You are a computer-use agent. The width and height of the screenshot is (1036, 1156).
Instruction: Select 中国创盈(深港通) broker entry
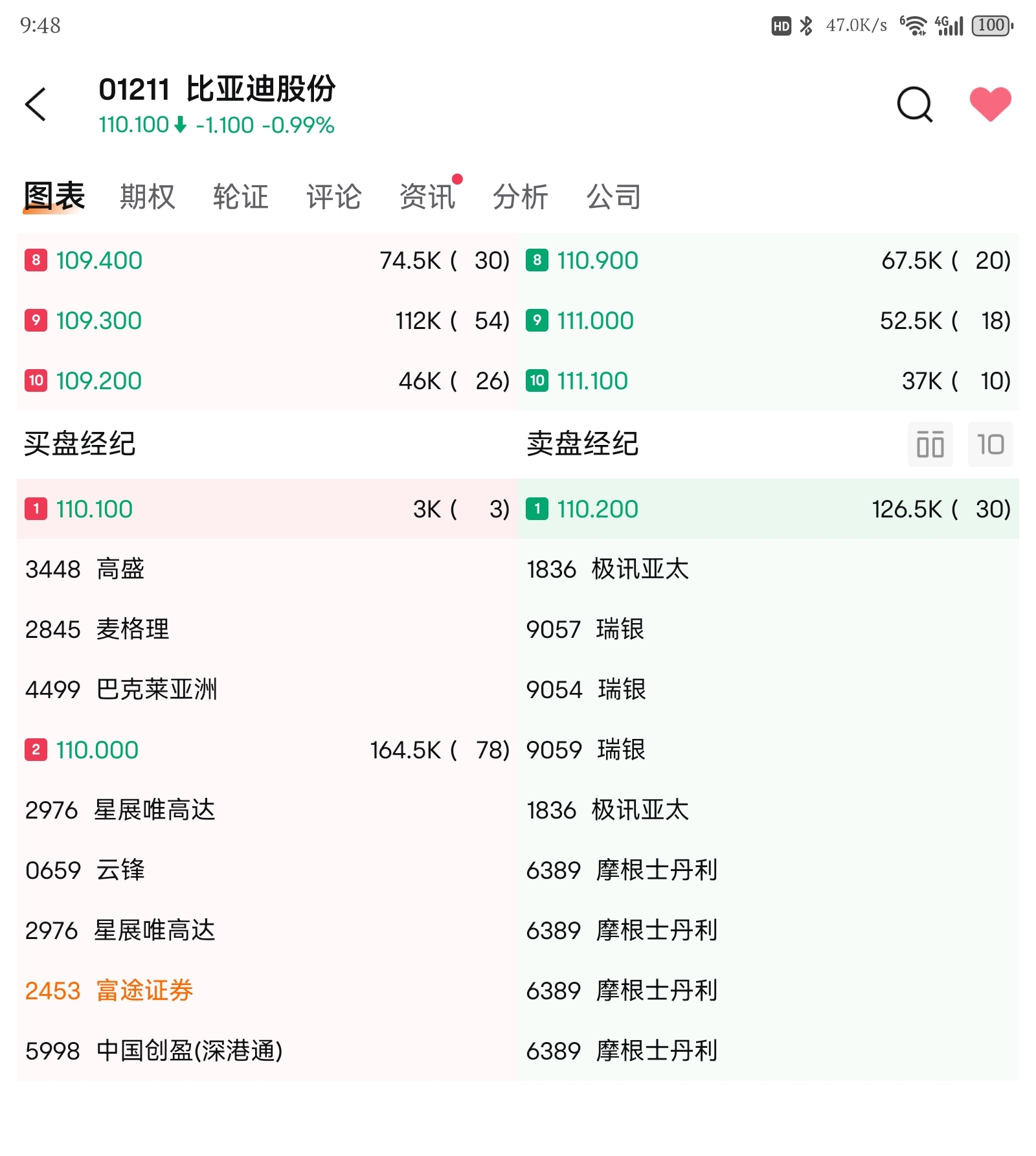click(x=154, y=1051)
